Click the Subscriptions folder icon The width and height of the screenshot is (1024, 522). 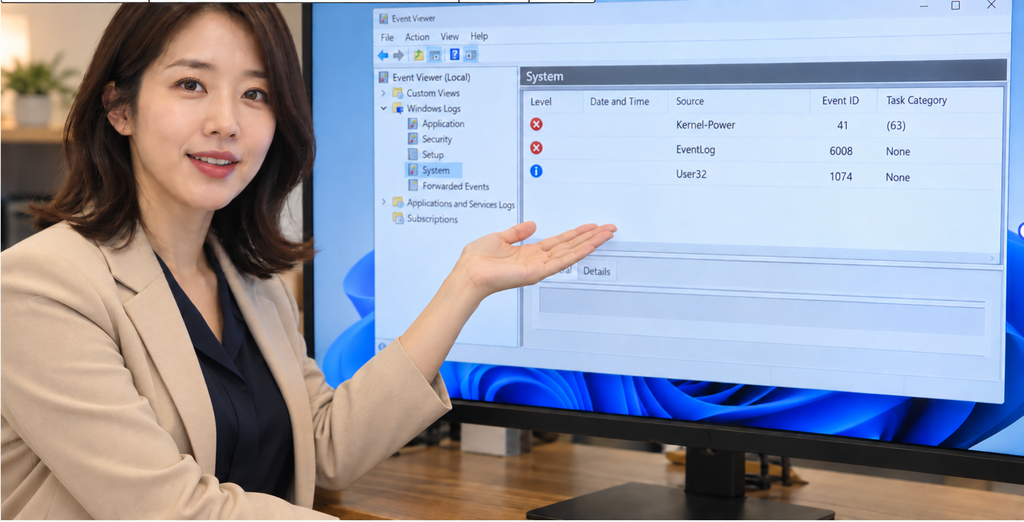398,218
